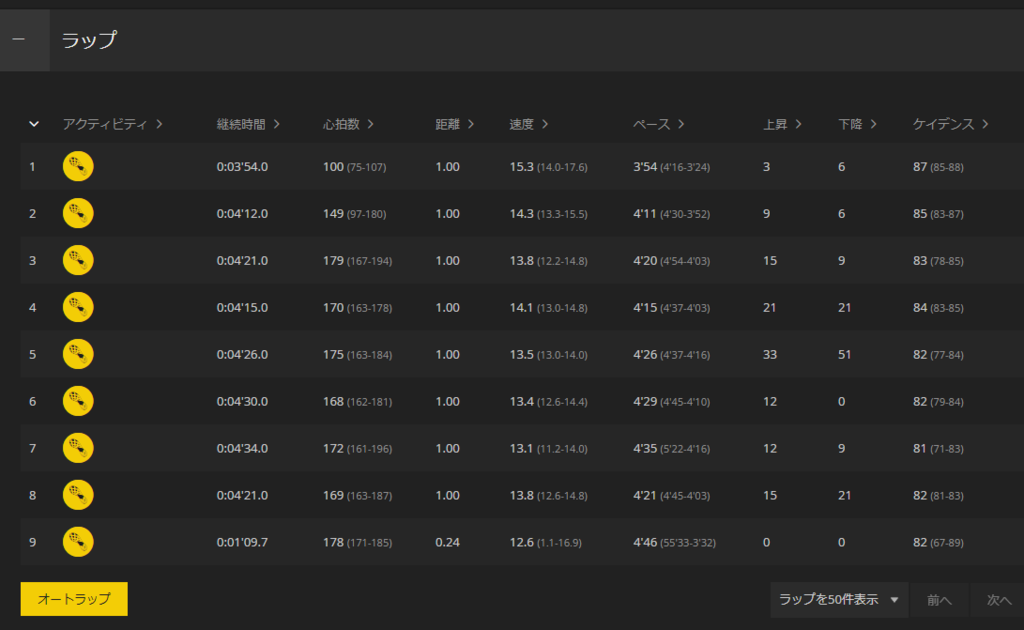Click the running activity icon in lap 4
The height and width of the screenshot is (630, 1024).
(78, 307)
